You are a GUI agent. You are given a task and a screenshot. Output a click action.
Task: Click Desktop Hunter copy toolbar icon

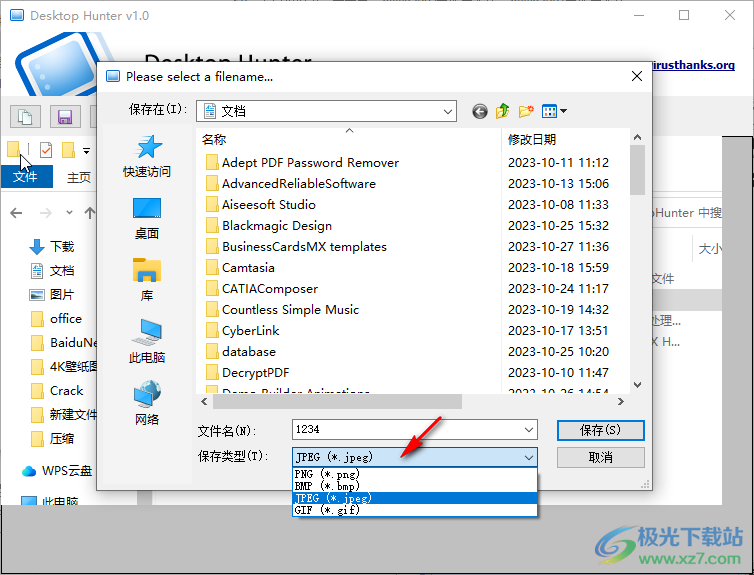[25, 116]
